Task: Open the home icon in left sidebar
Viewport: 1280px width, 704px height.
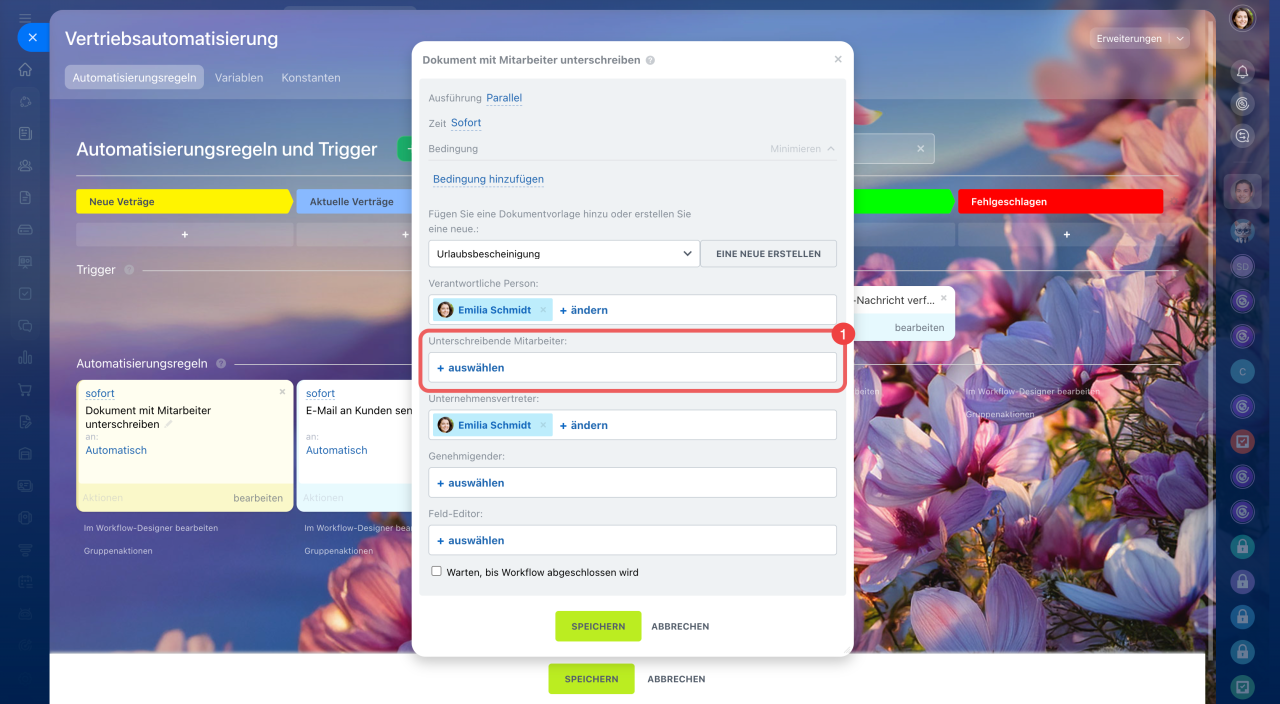Action: [x=25, y=69]
